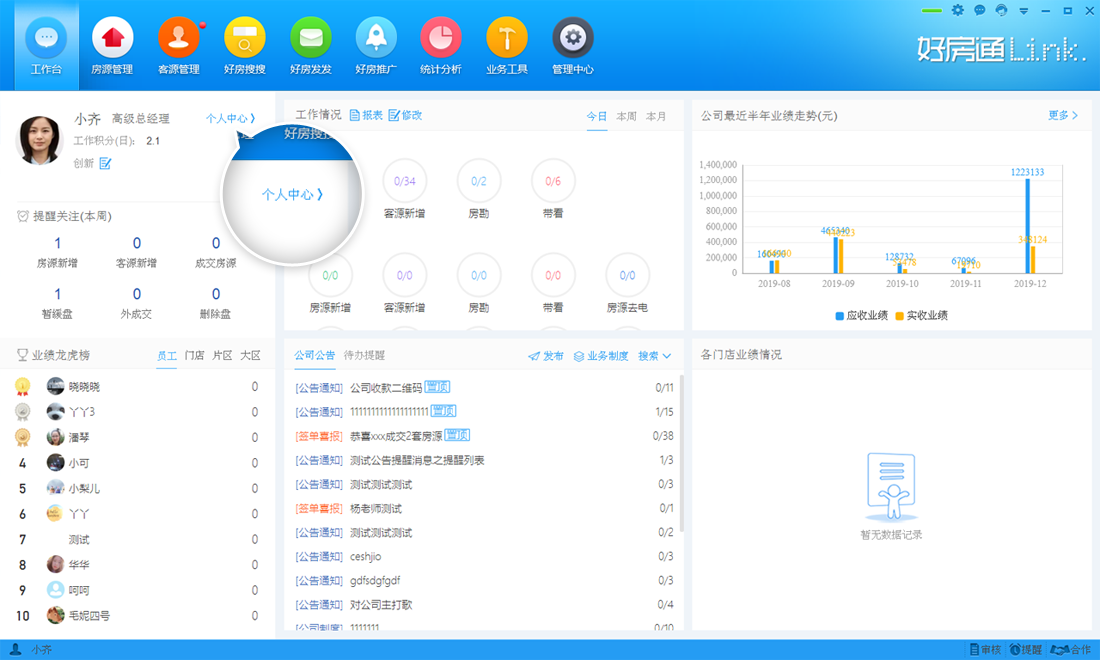Switch to the 待办提醒 tab
1100x660 pixels.
[366, 354]
